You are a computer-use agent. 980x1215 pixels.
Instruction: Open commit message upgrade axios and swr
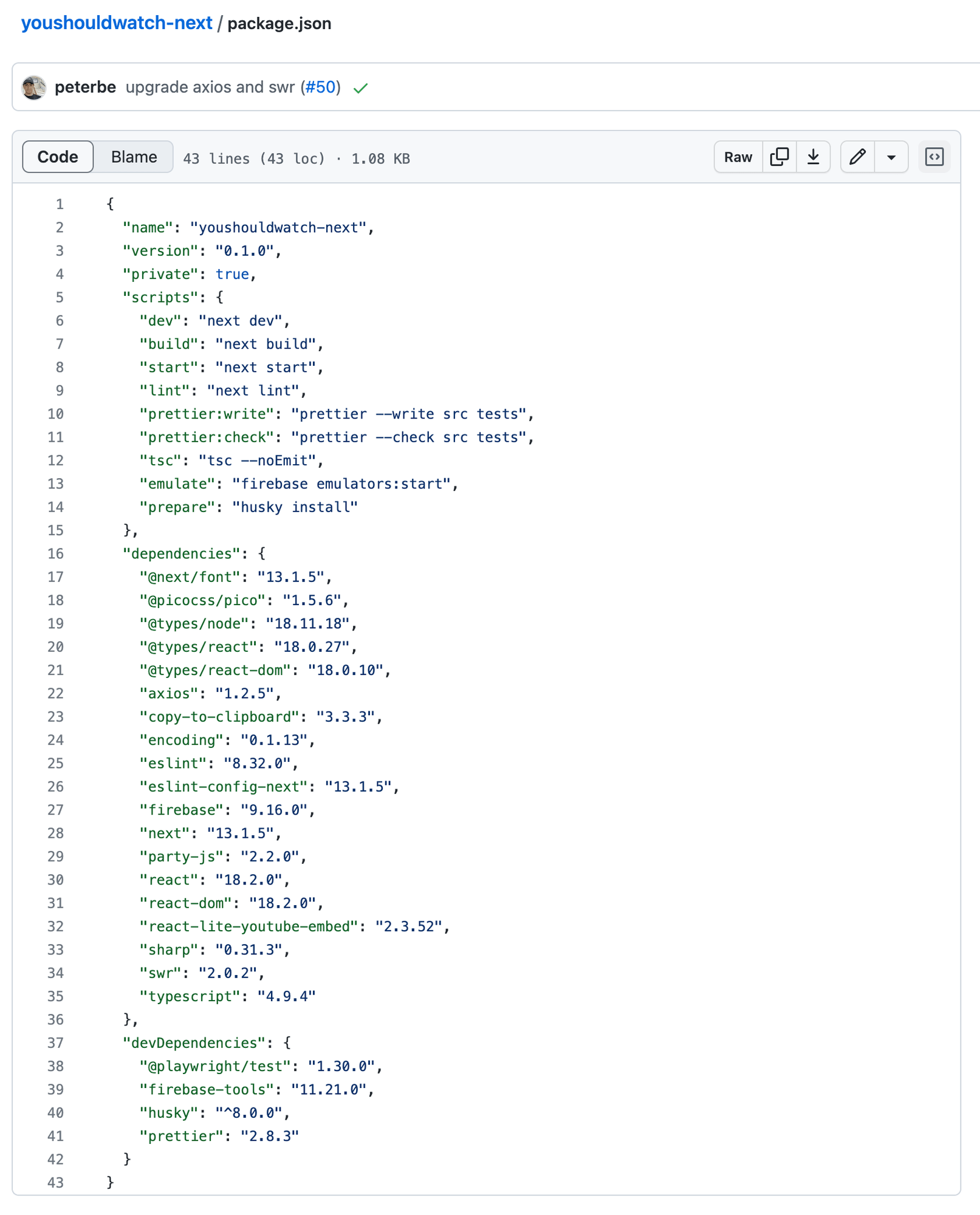[x=210, y=87]
